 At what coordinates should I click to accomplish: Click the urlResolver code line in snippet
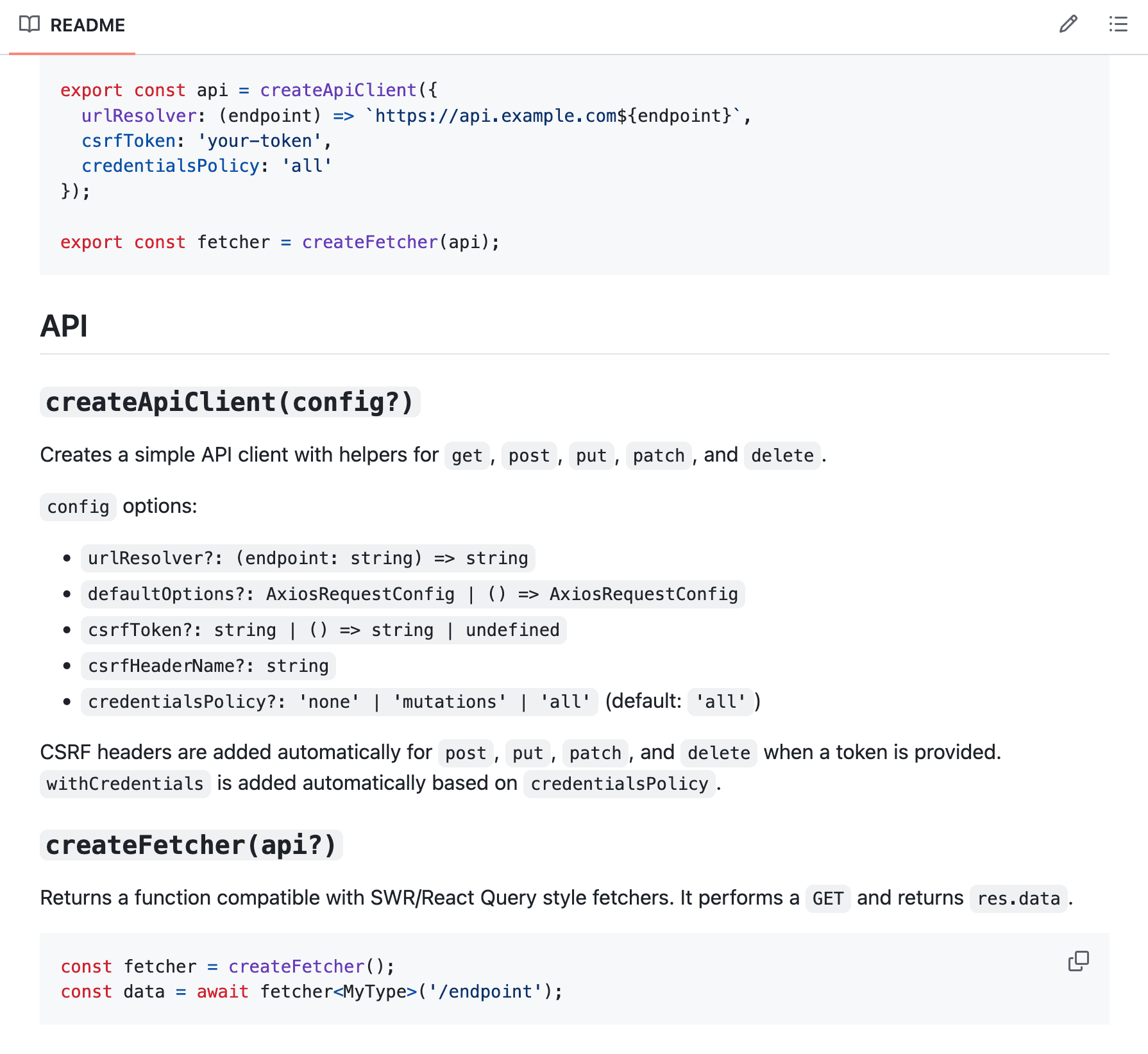click(x=416, y=116)
